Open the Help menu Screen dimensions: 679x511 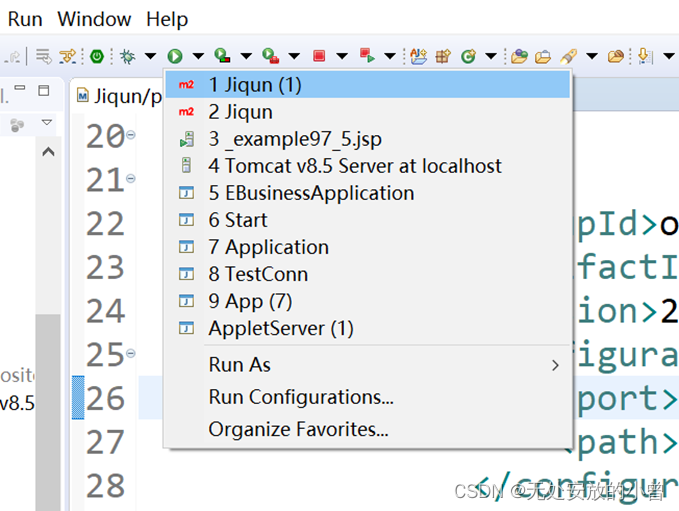click(167, 19)
